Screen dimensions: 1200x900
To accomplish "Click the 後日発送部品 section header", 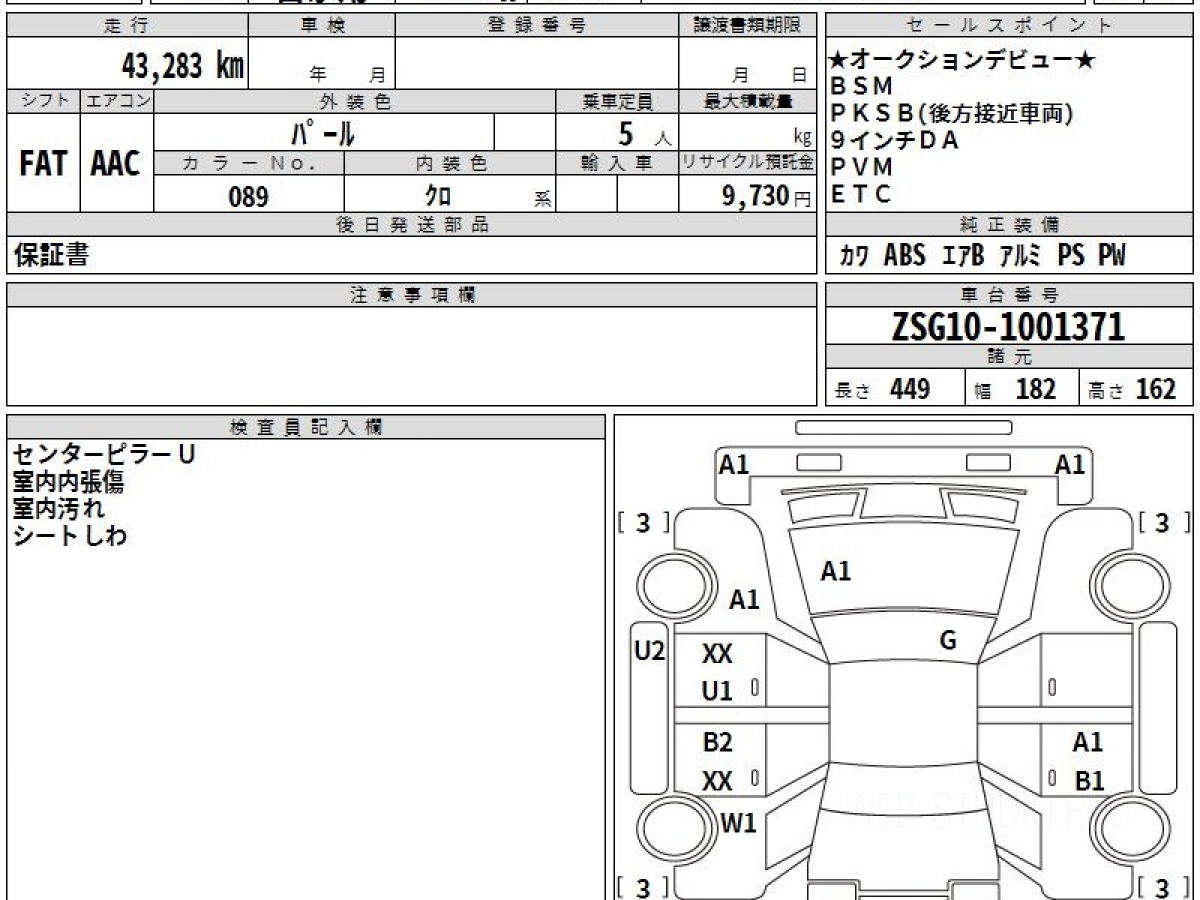I will [x=411, y=225].
